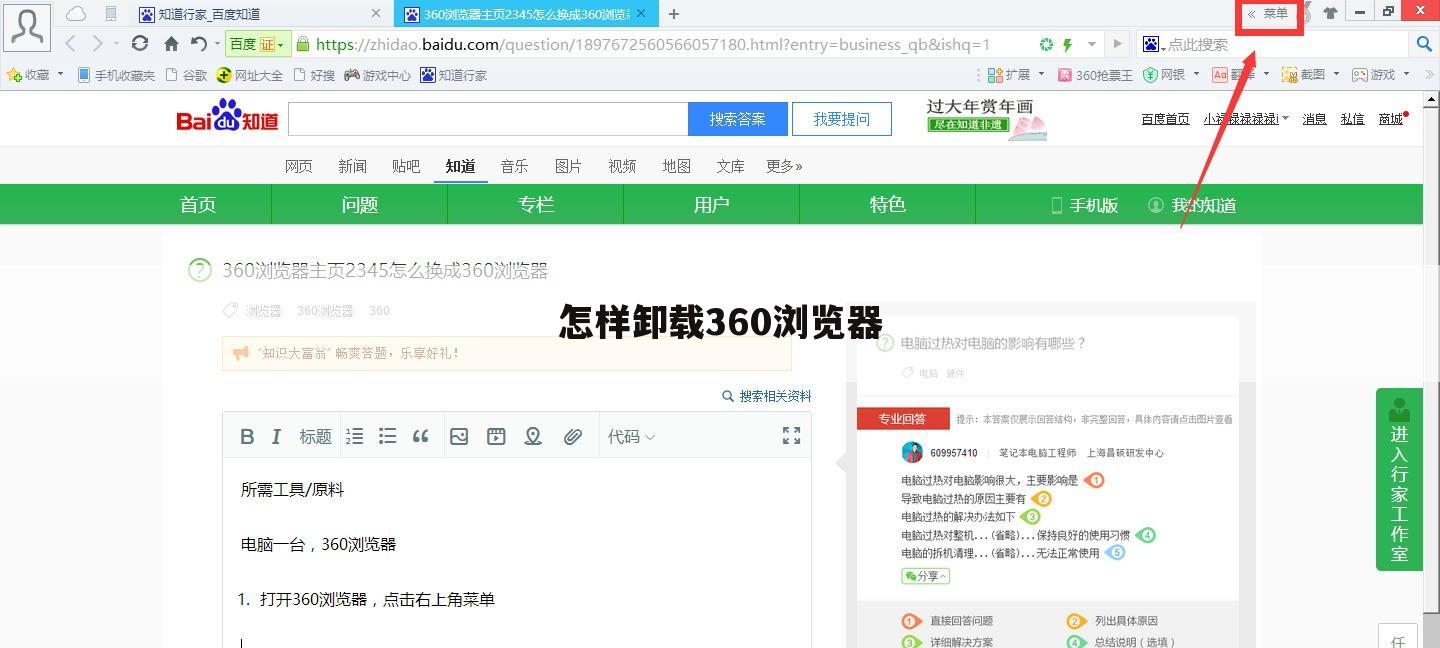Reload the page with the refresh icon
The height and width of the screenshot is (648, 1440).
click(140, 44)
